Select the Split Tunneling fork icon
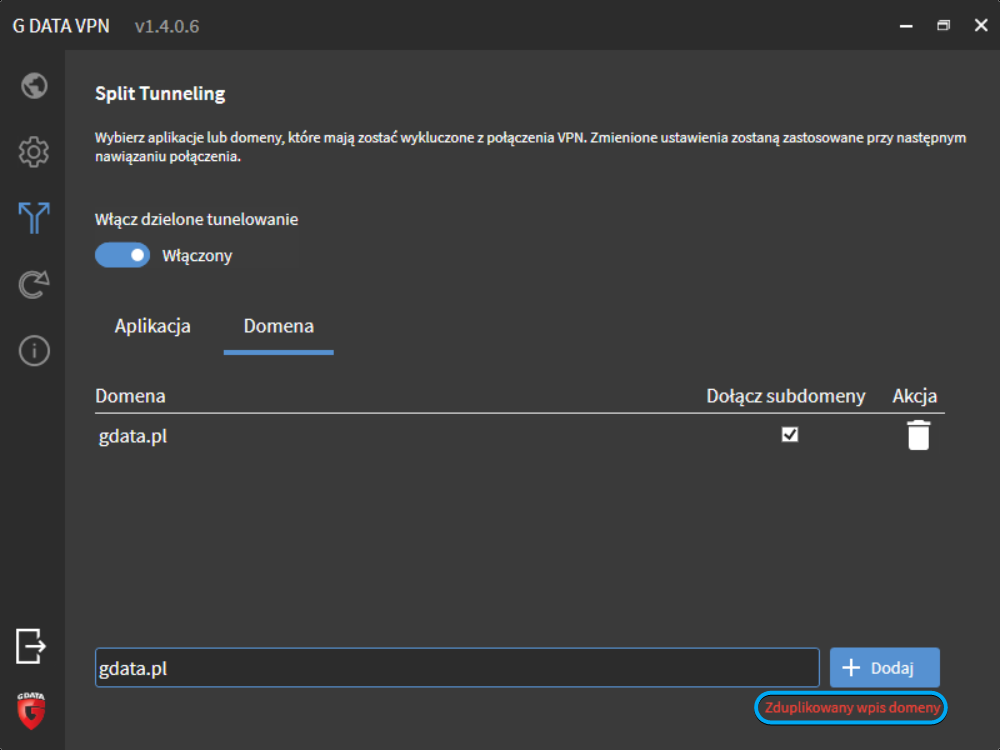1000x750 pixels. (x=34, y=218)
